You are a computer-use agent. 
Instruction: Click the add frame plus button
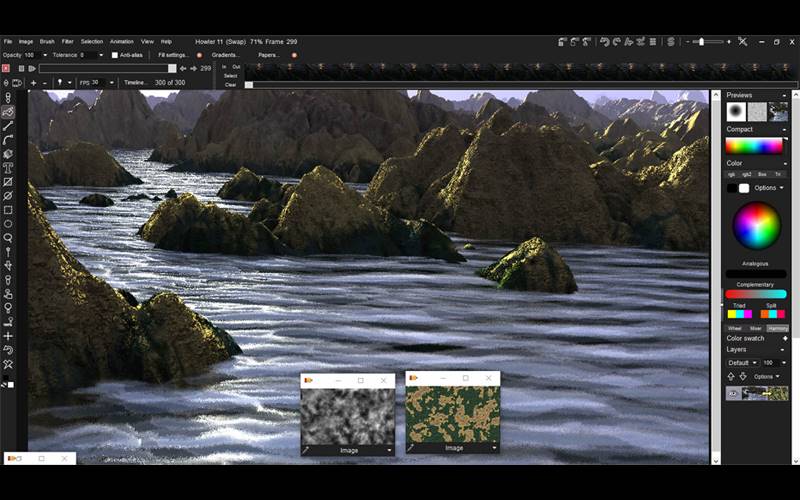(x=34, y=83)
